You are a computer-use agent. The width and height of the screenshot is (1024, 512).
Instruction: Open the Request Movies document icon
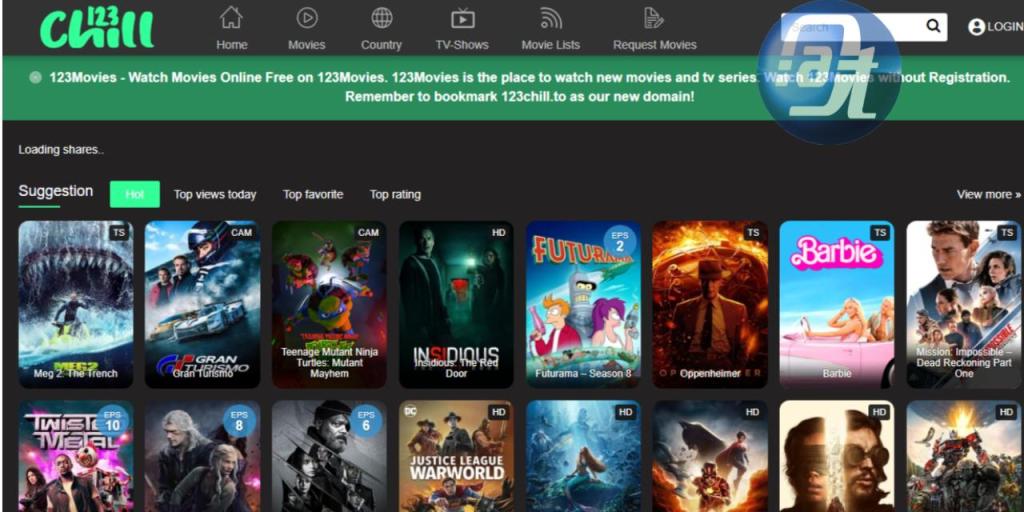[654, 18]
